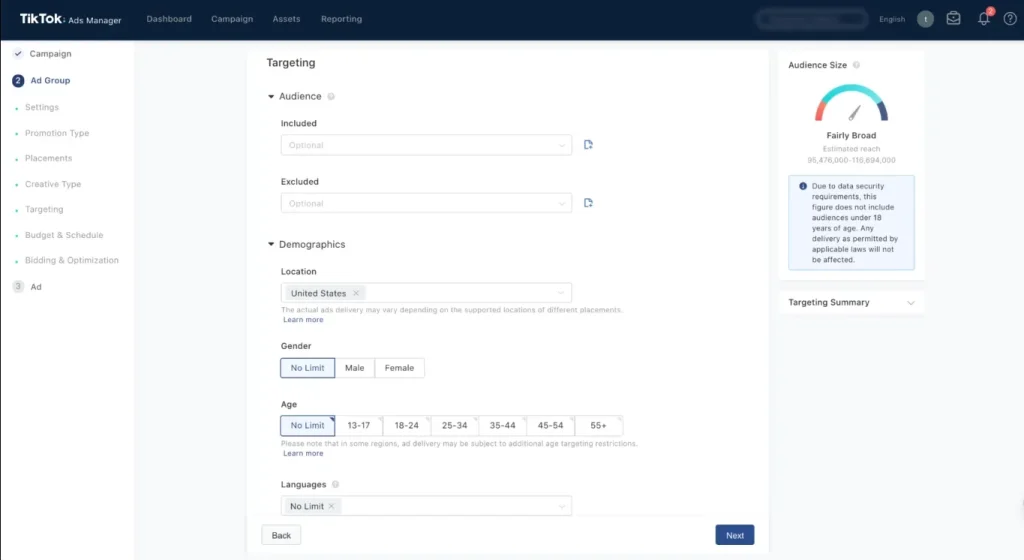
Task: Collapse the Audience section
Action: tap(271, 97)
